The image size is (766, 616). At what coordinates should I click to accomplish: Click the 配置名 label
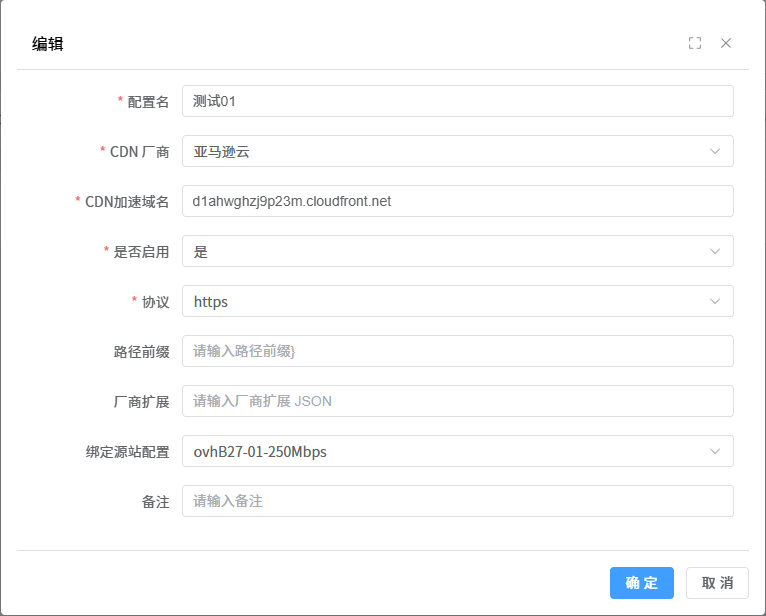[x=148, y=102]
